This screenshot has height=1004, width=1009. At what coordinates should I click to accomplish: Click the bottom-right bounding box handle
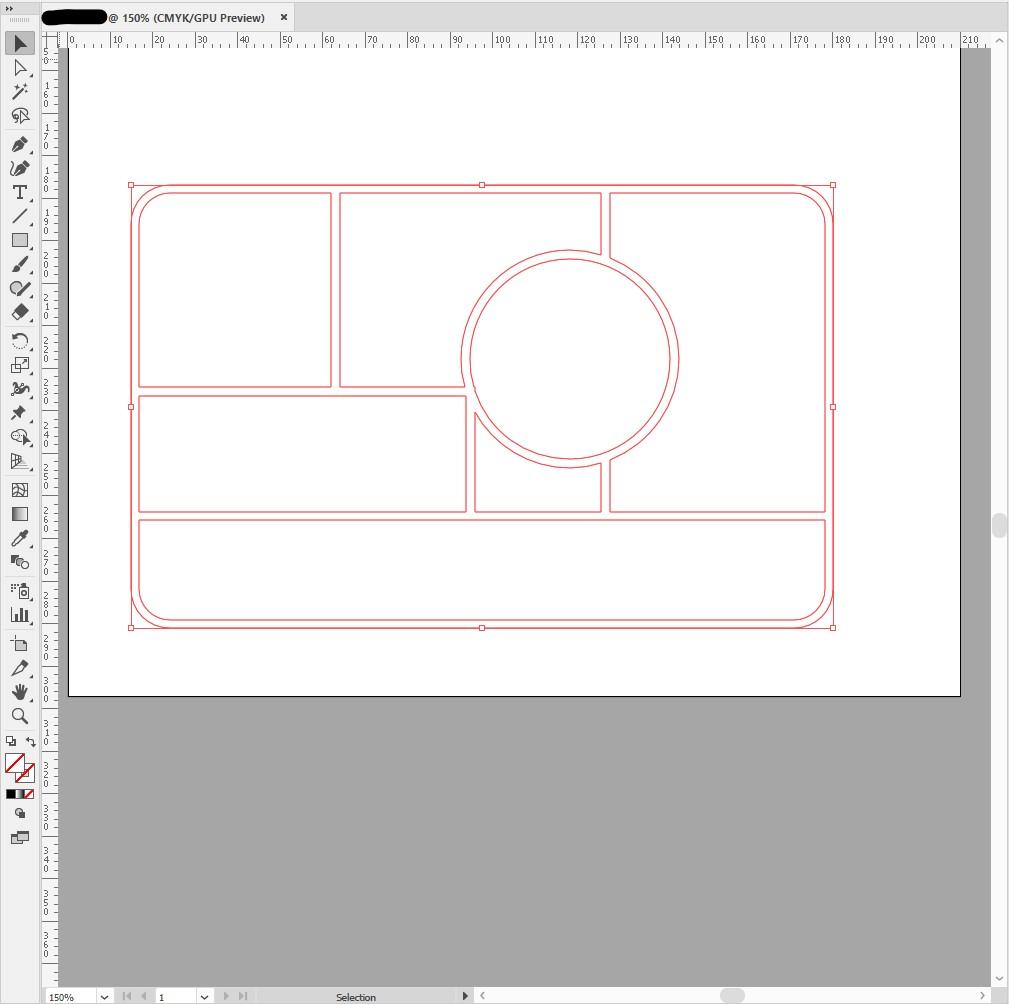click(833, 628)
